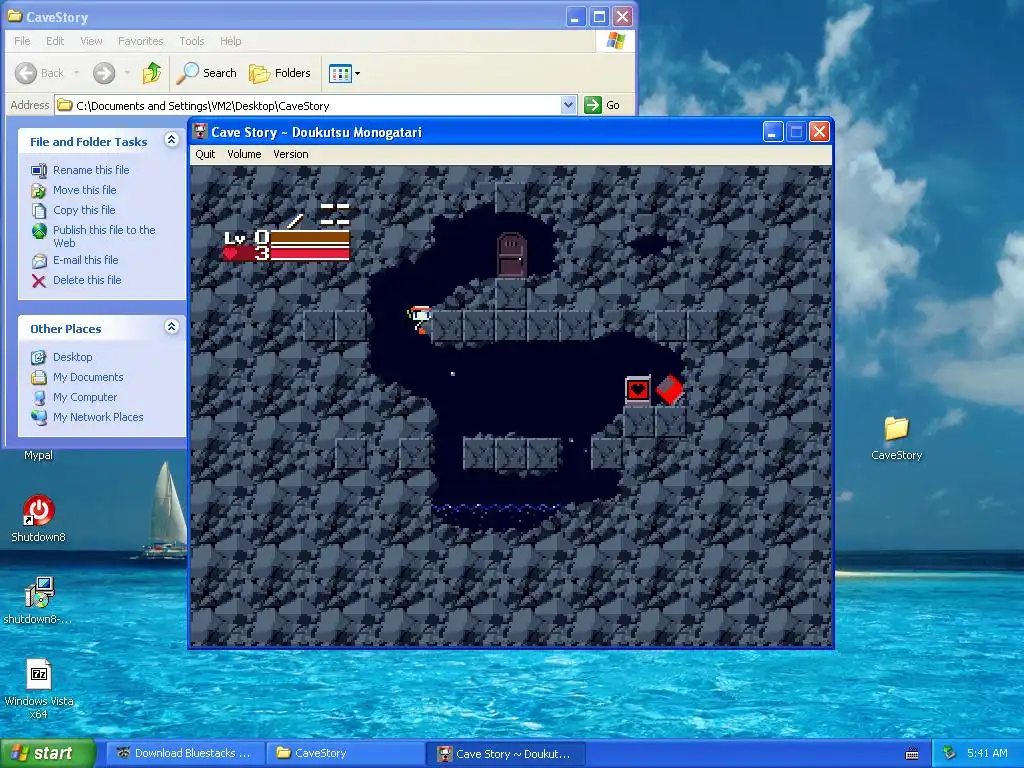Click the My Network Places globe icon

(x=39, y=418)
